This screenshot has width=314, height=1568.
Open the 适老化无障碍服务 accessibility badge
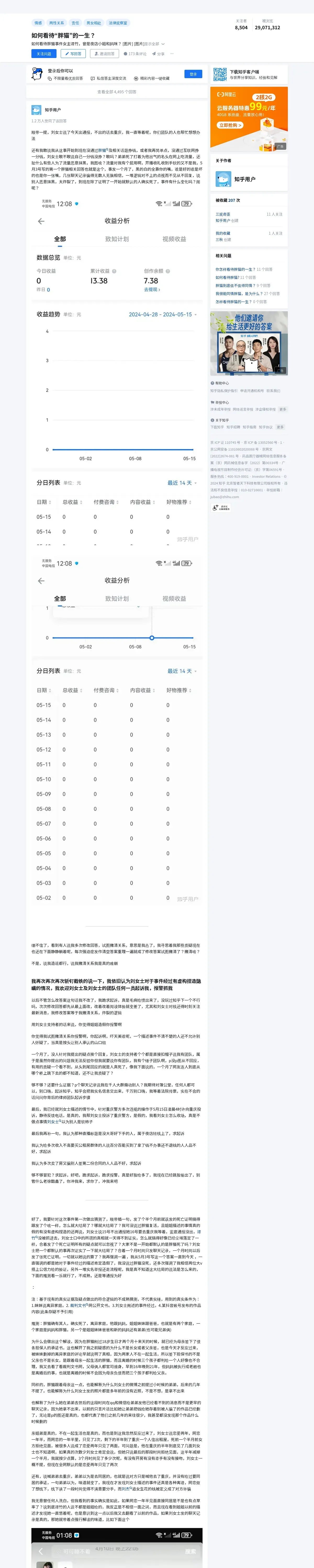pos(221,508)
